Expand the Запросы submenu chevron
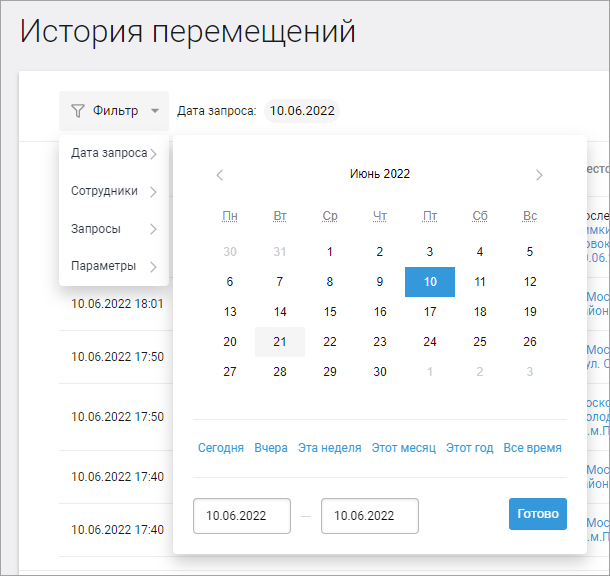Image resolution: width=610 pixels, height=576 pixels. 153,229
